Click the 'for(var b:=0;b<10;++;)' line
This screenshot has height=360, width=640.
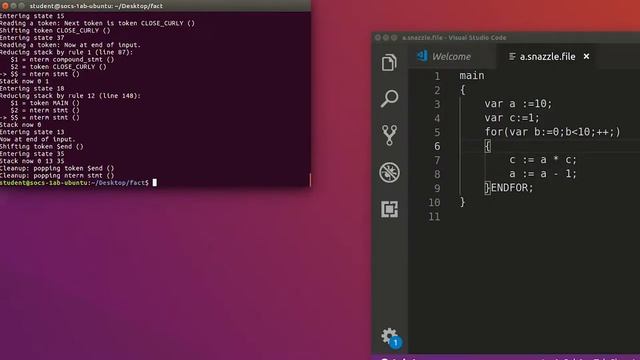click(x=552, y=132)
